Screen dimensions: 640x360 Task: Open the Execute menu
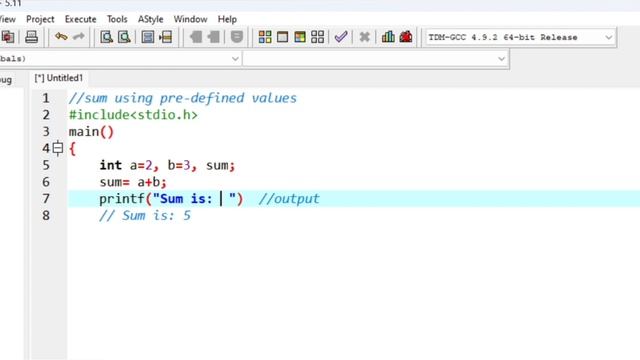(x=80, y=19)
